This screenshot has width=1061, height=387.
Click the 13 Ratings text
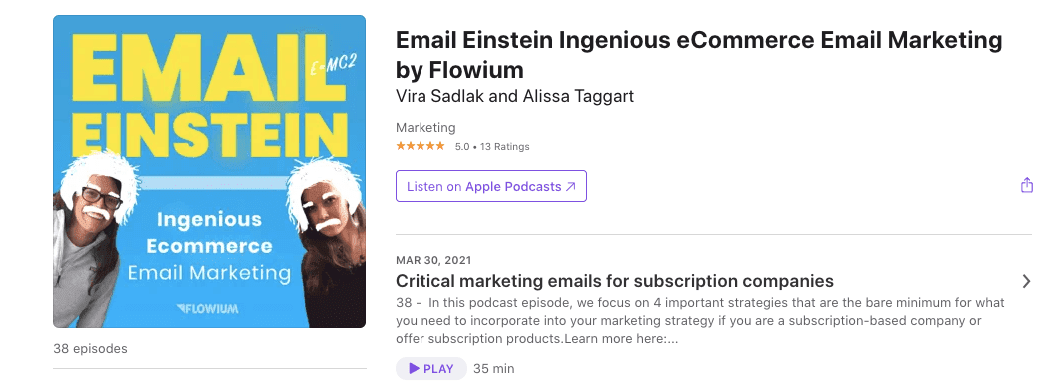click(x=505, y=146)
